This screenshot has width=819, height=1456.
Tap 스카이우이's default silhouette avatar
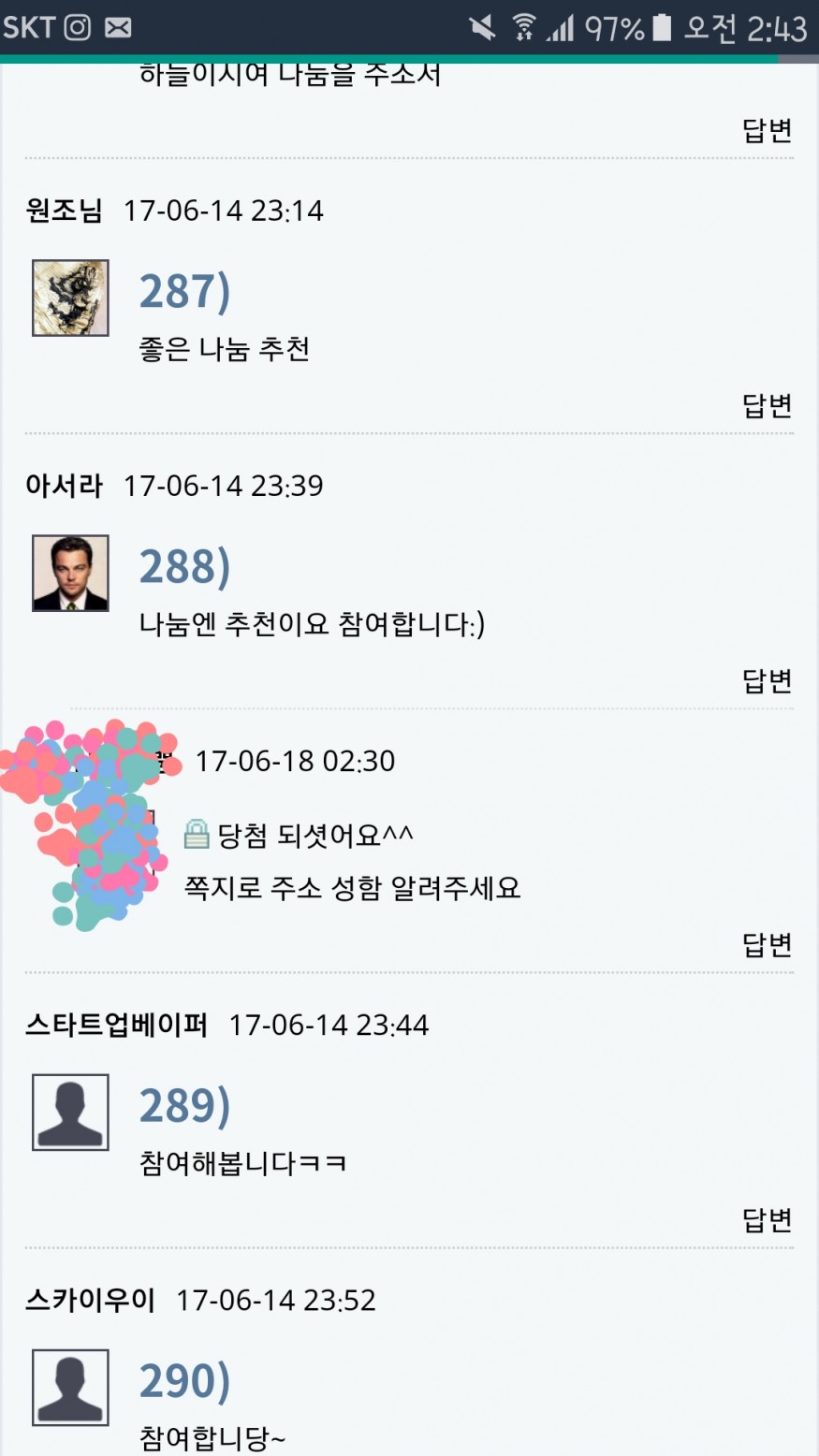(x=70, y=1387)
